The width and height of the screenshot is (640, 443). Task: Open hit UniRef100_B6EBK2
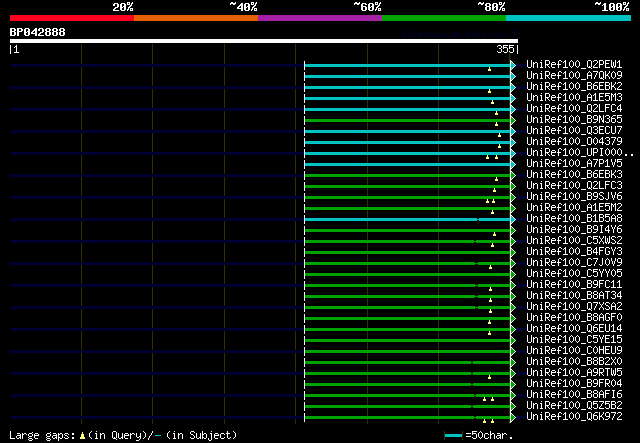pos(574,87)
